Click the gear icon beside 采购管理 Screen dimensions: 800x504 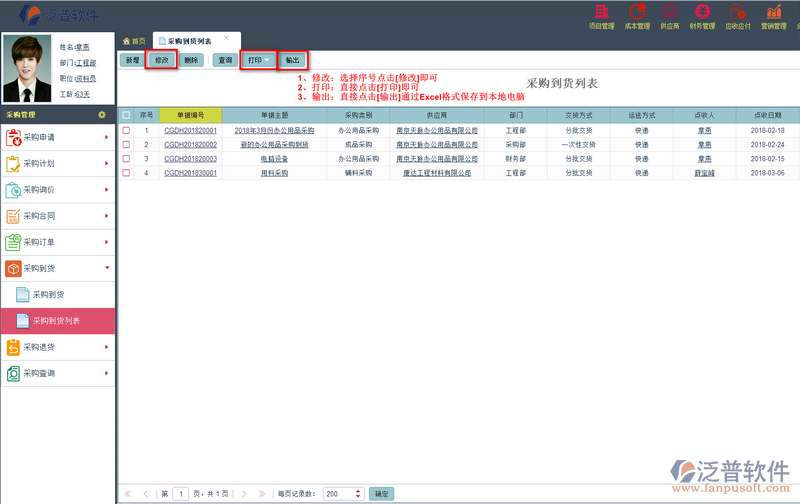pyautogui.click(x=101, y=115)
